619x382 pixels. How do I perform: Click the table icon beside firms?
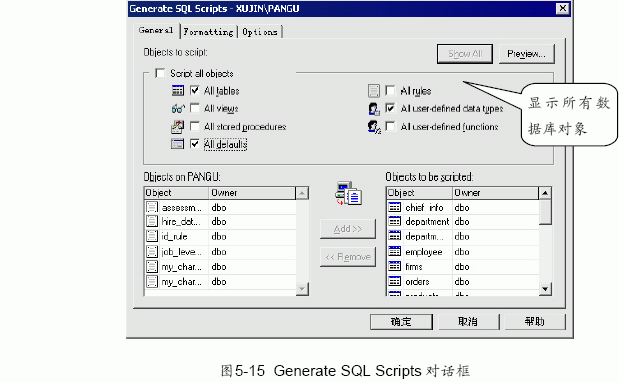pyautogui.click(x=395, y=266)
